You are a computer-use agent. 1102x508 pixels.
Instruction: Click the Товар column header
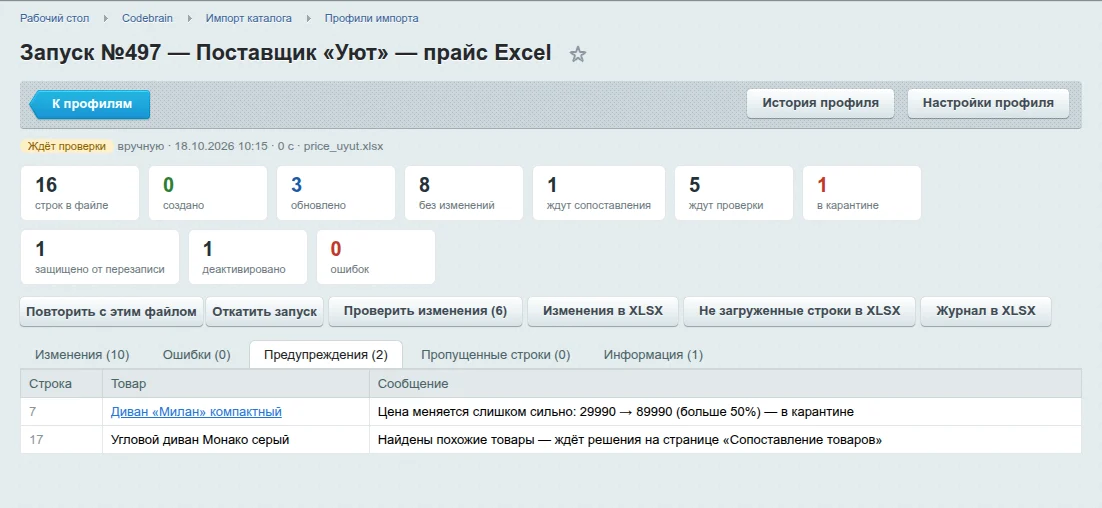click(x=236, y=384)
